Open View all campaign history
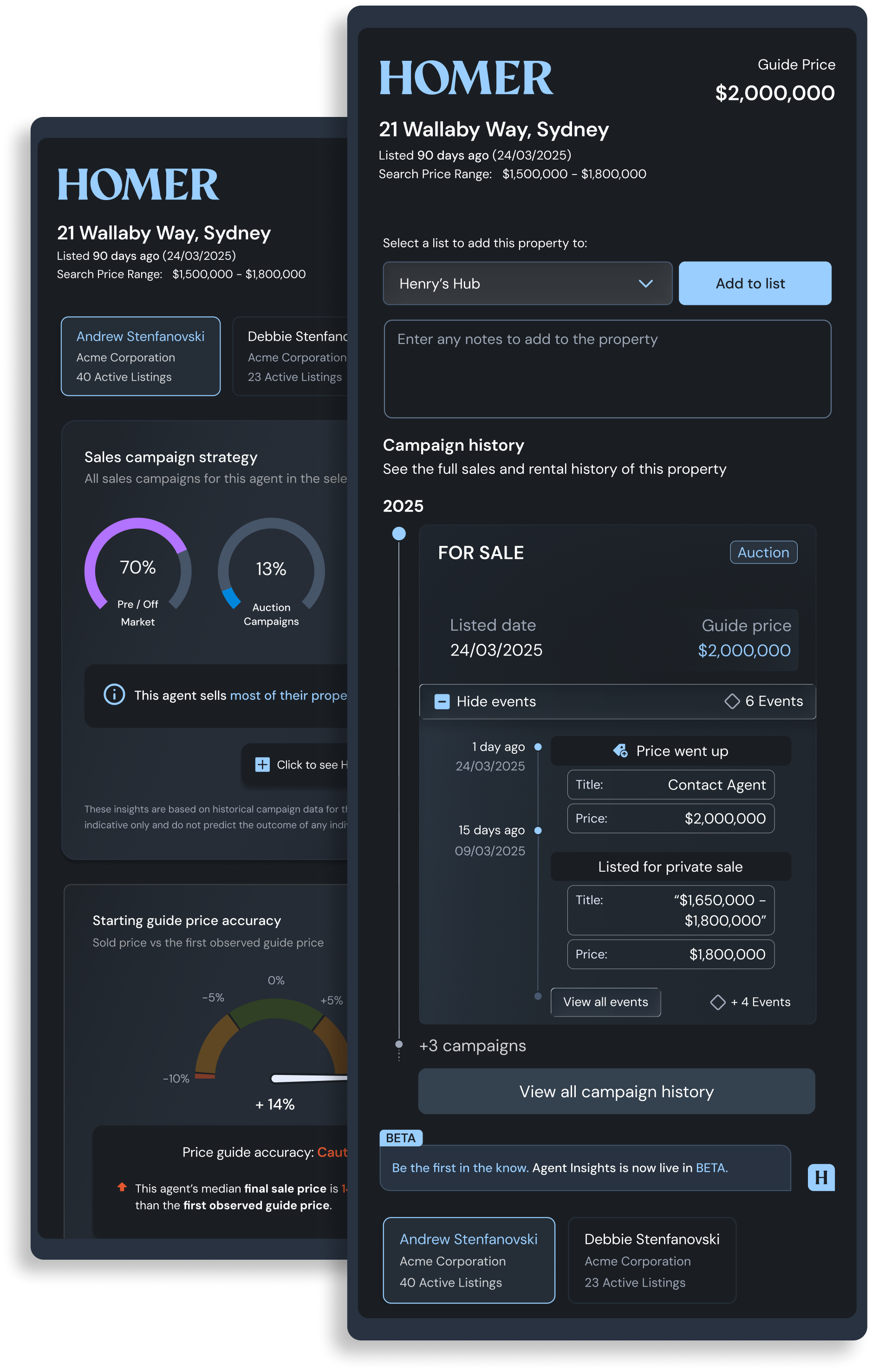 (617, 1091)
